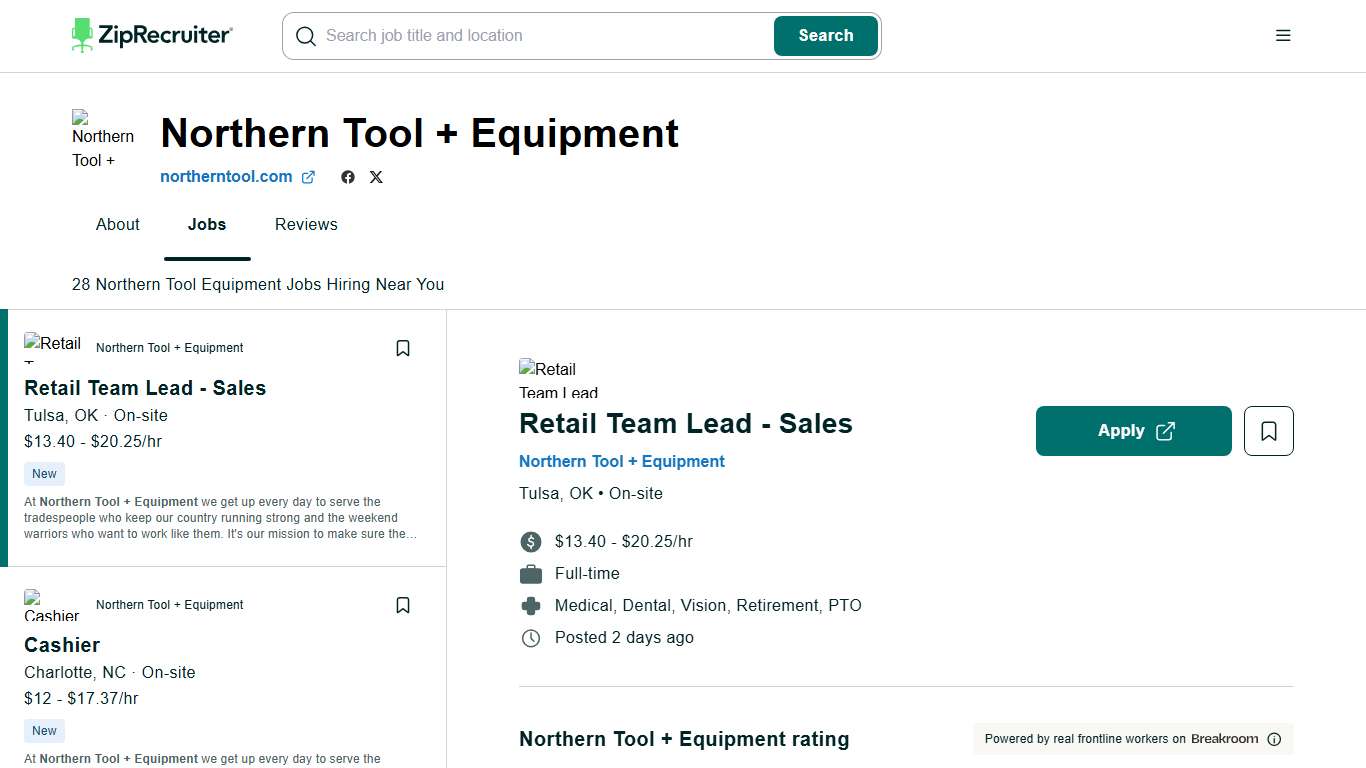Bookmark the Cashier job card
Image resolution: width=1366 pixels, height=768 pixels.
pyautogui.click(x=402, y=604)
